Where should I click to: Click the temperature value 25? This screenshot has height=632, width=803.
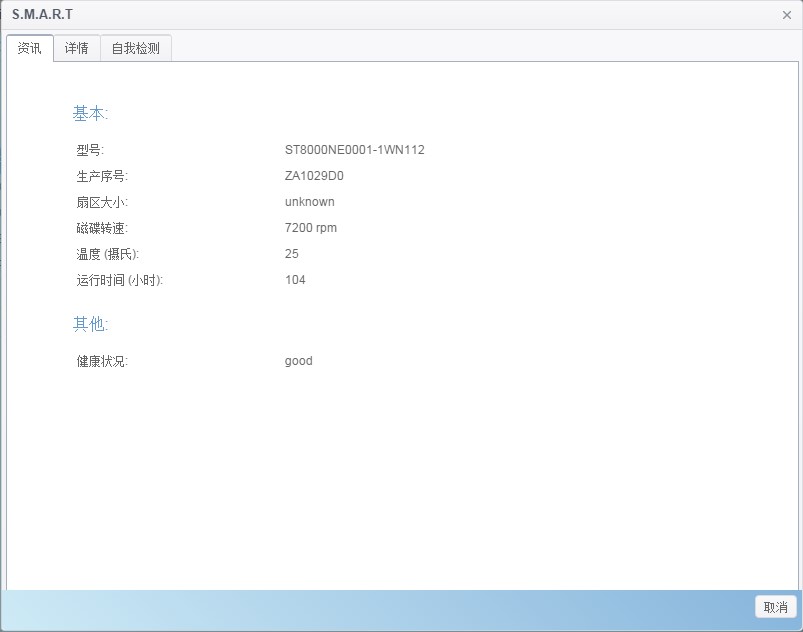(x=292, y=254)
